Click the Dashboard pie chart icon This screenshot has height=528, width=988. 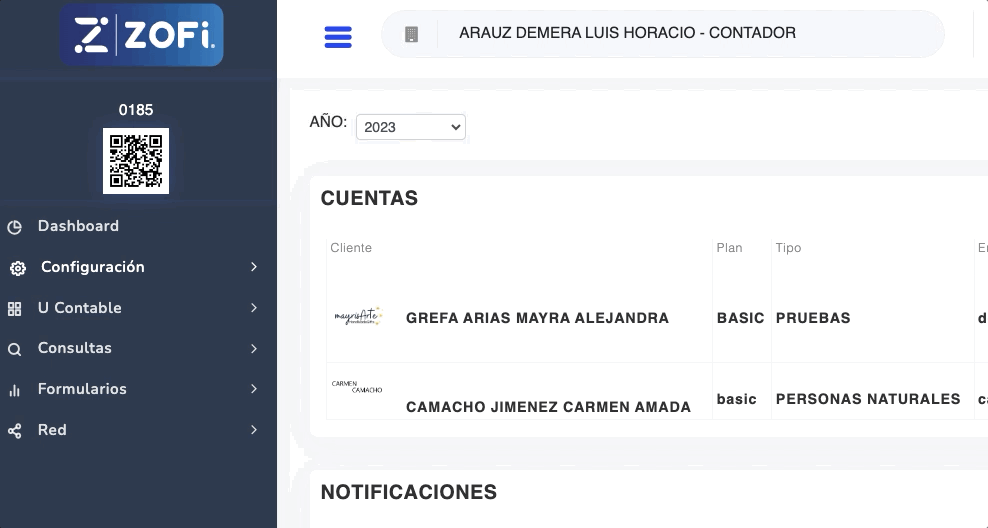(15, 227)
